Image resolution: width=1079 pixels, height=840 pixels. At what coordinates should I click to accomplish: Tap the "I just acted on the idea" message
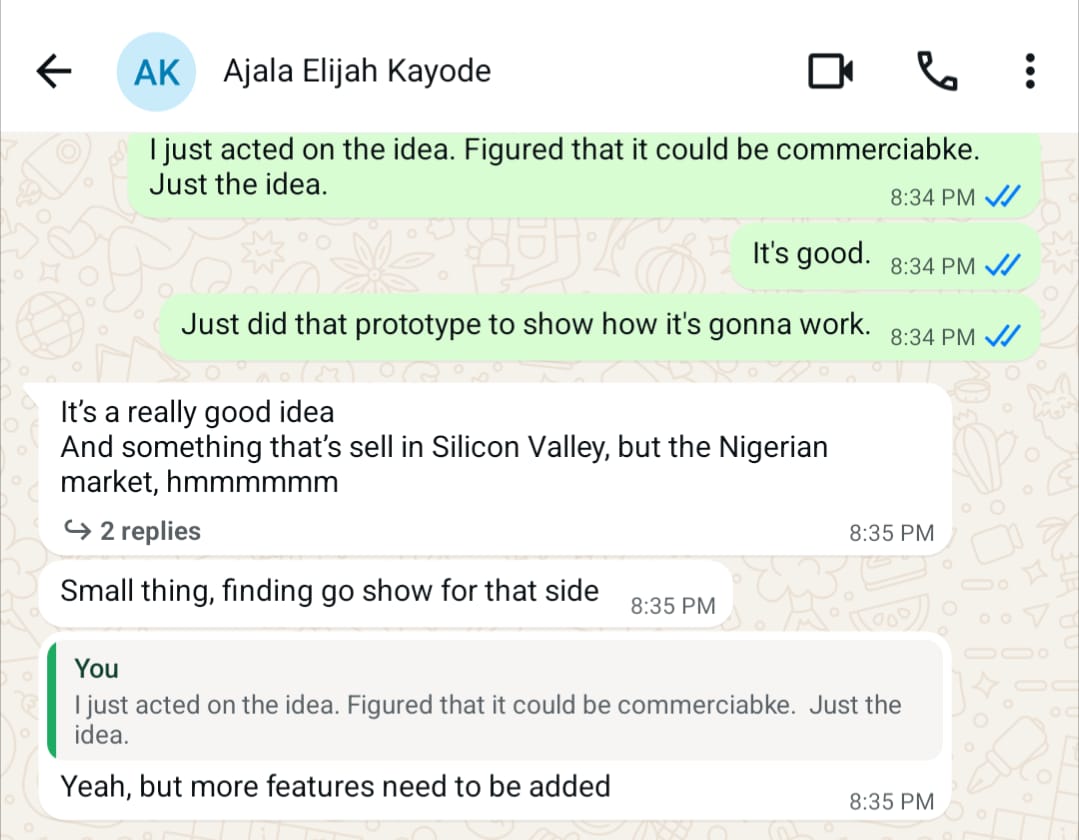[x=560, y=168]
